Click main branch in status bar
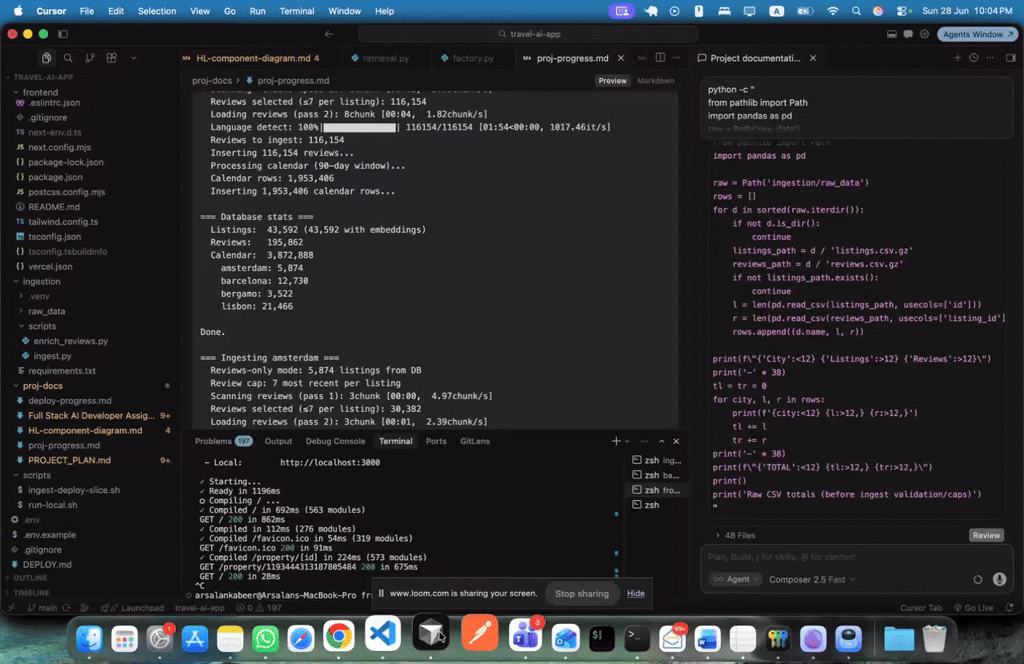 pos(42,608)
